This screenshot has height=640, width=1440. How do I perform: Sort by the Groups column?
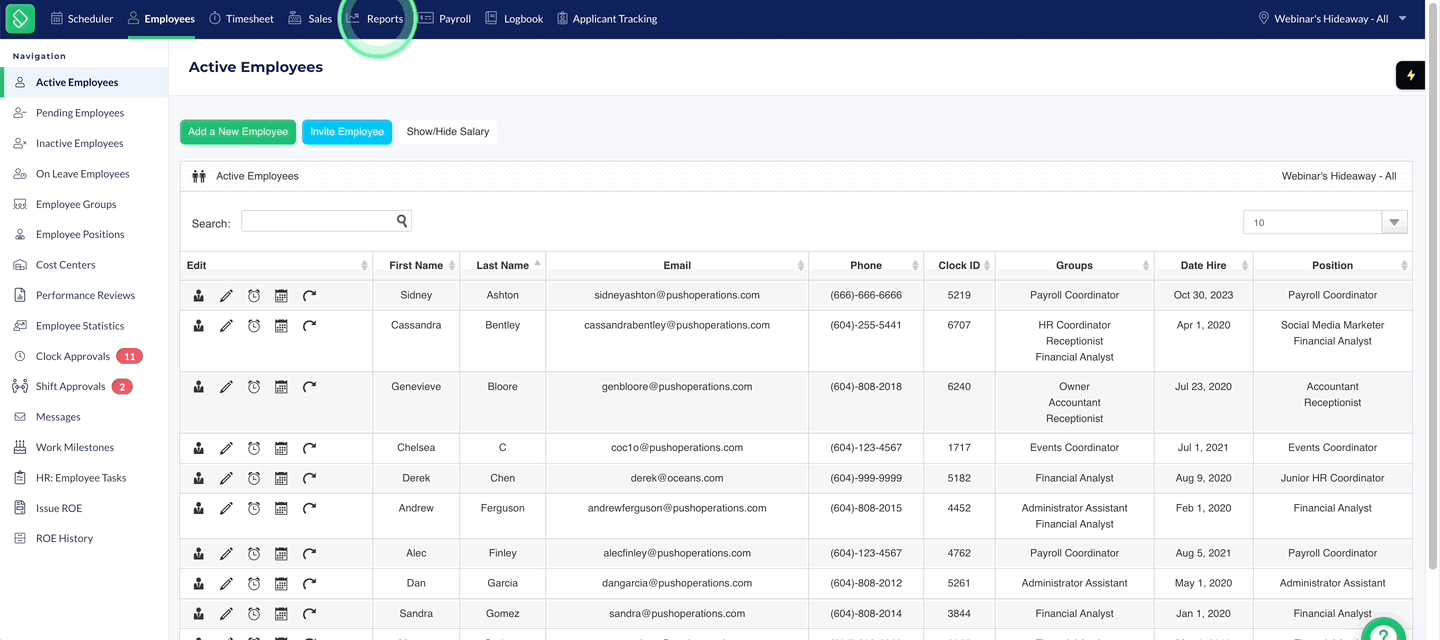[x=1074, y=265]
